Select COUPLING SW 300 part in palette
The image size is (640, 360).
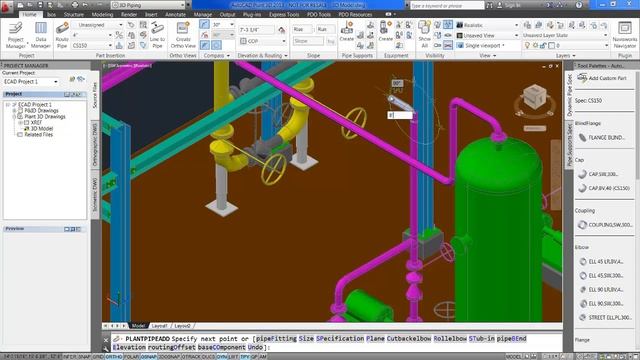605,225
